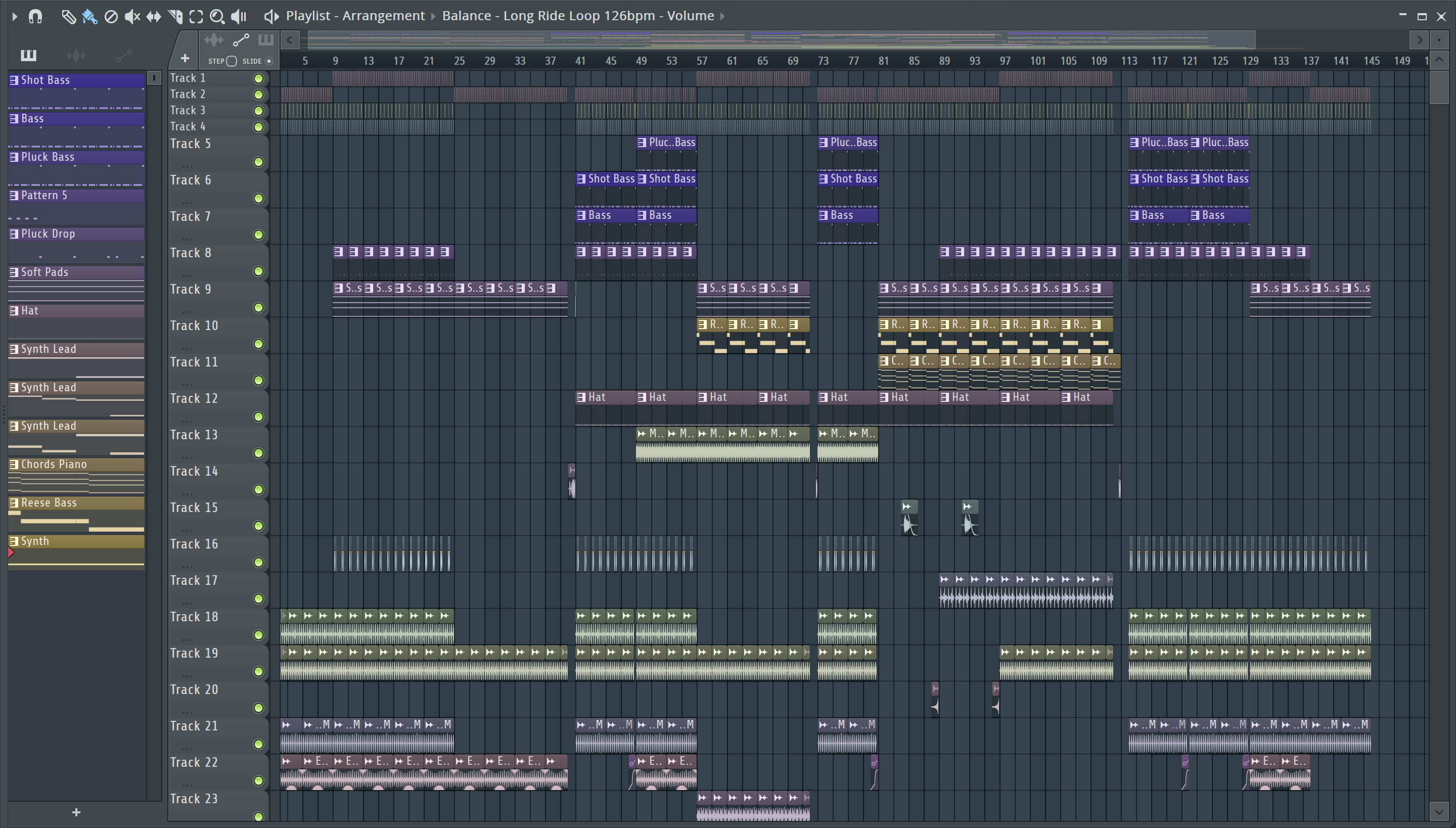Mute Track 5 via its green LED

click(x=258, y=162)
